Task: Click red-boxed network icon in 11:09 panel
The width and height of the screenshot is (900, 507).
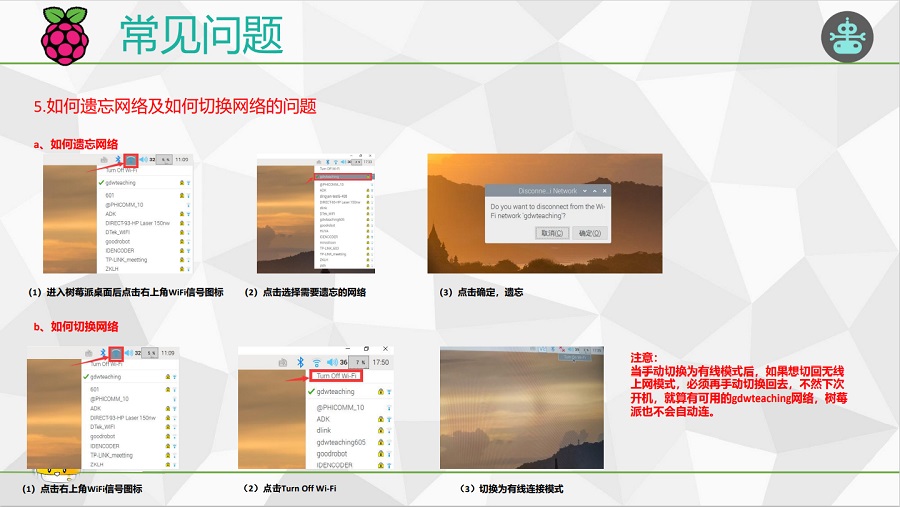Action: [117, 353]
